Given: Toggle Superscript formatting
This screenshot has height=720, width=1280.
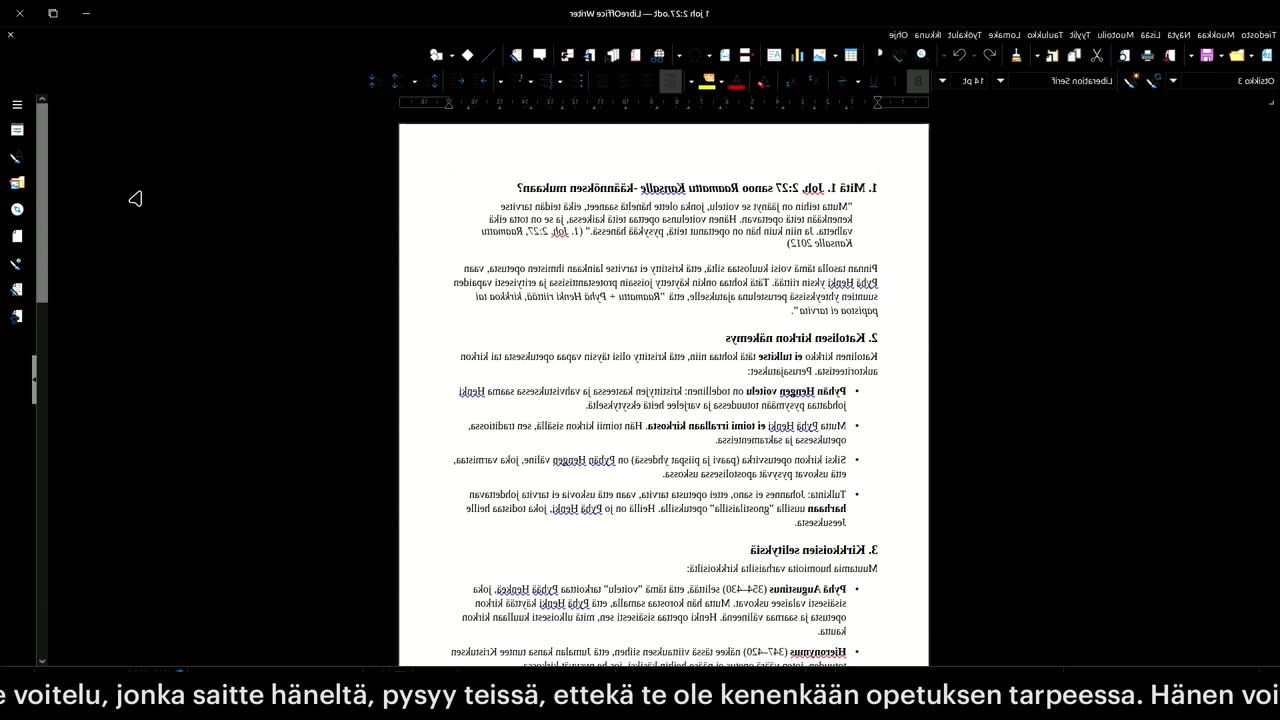Looking at the screenshot, I should point(814,80).
